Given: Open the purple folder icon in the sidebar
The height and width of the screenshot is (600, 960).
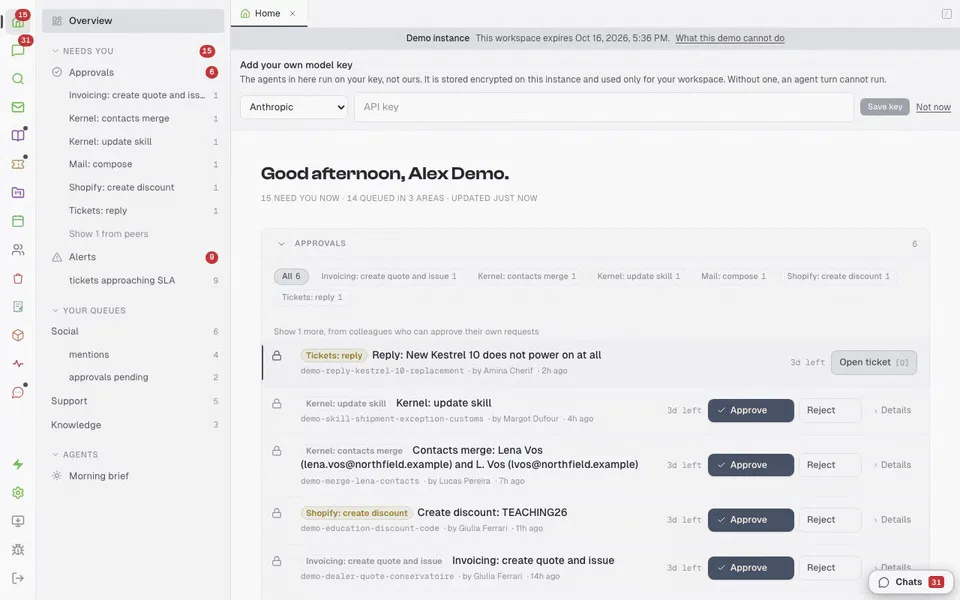Looking at the screenshot, I should (x=18, y=192).
